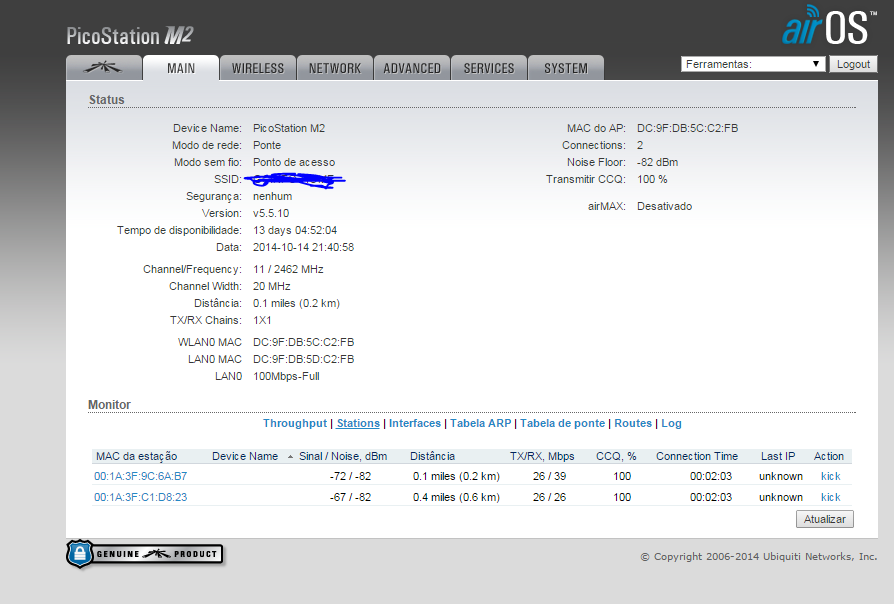Click the Logout button
The height and width of the screenshot is (604, 894).
click(853, 64)
